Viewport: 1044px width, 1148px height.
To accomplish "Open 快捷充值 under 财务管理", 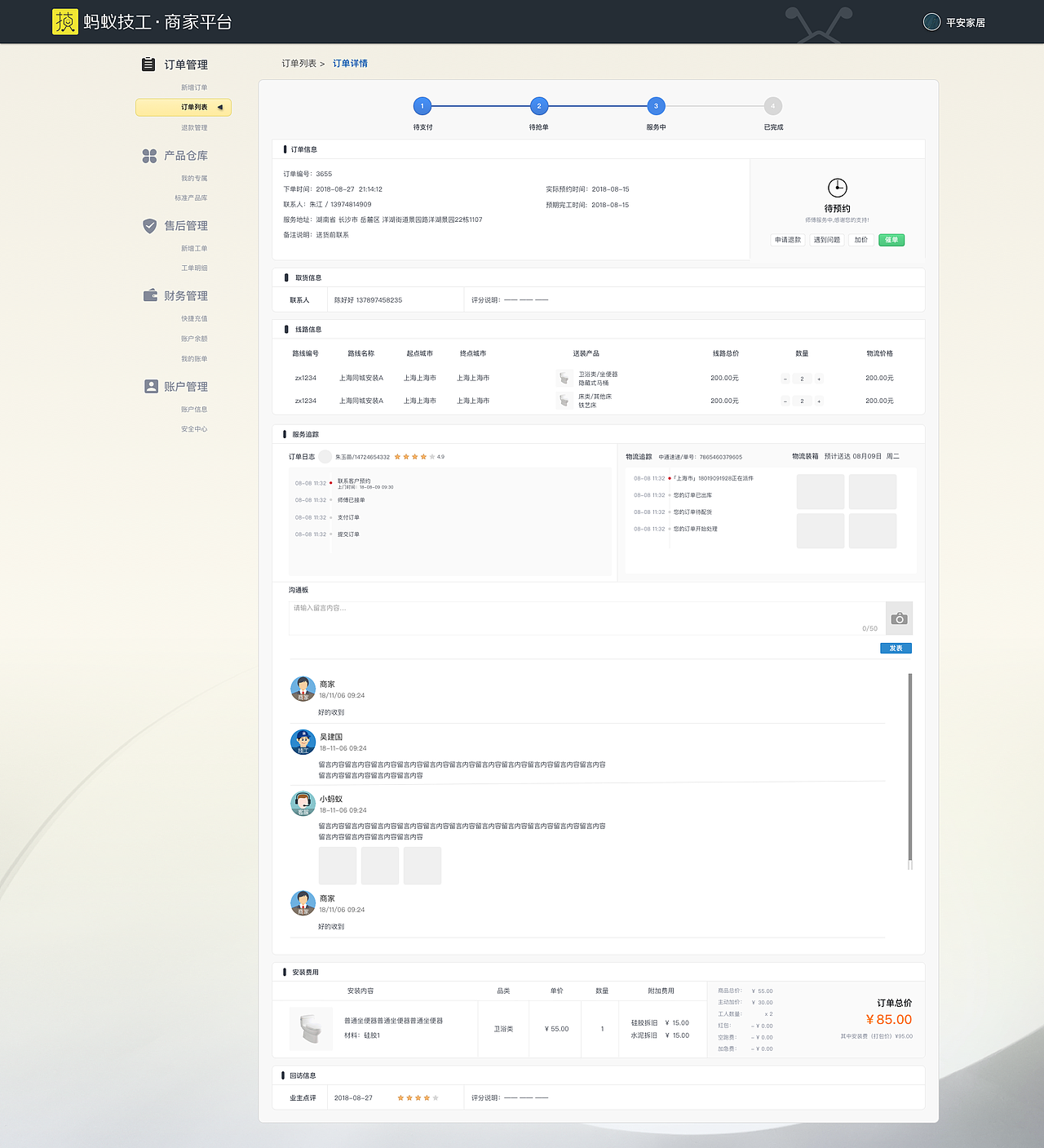I will tap(194, 319).
